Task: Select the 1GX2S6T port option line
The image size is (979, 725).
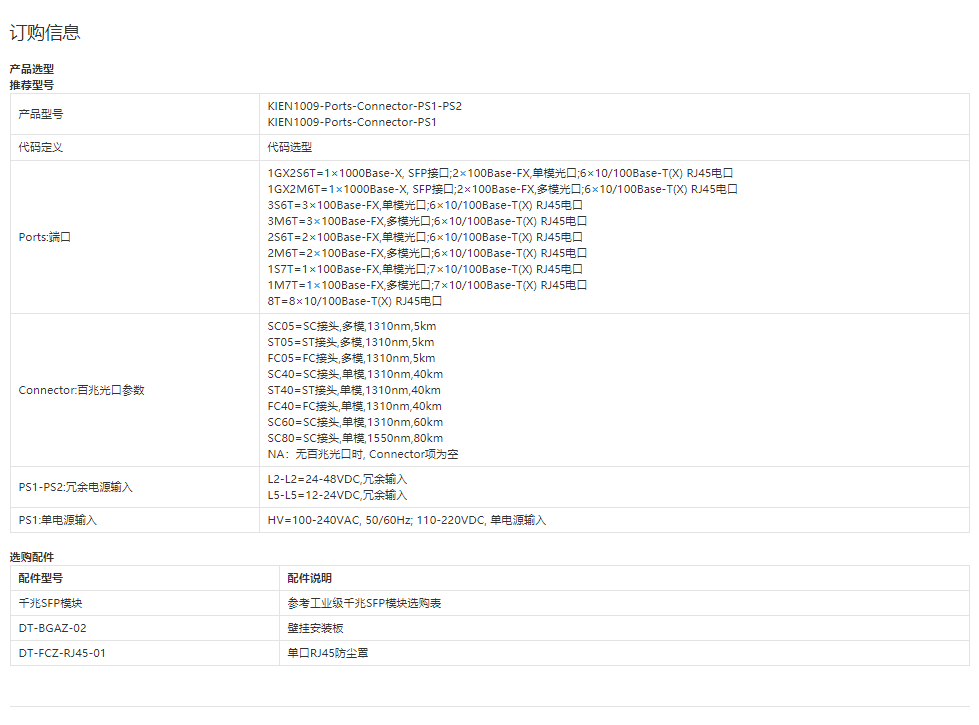Action: click(500, 173)
